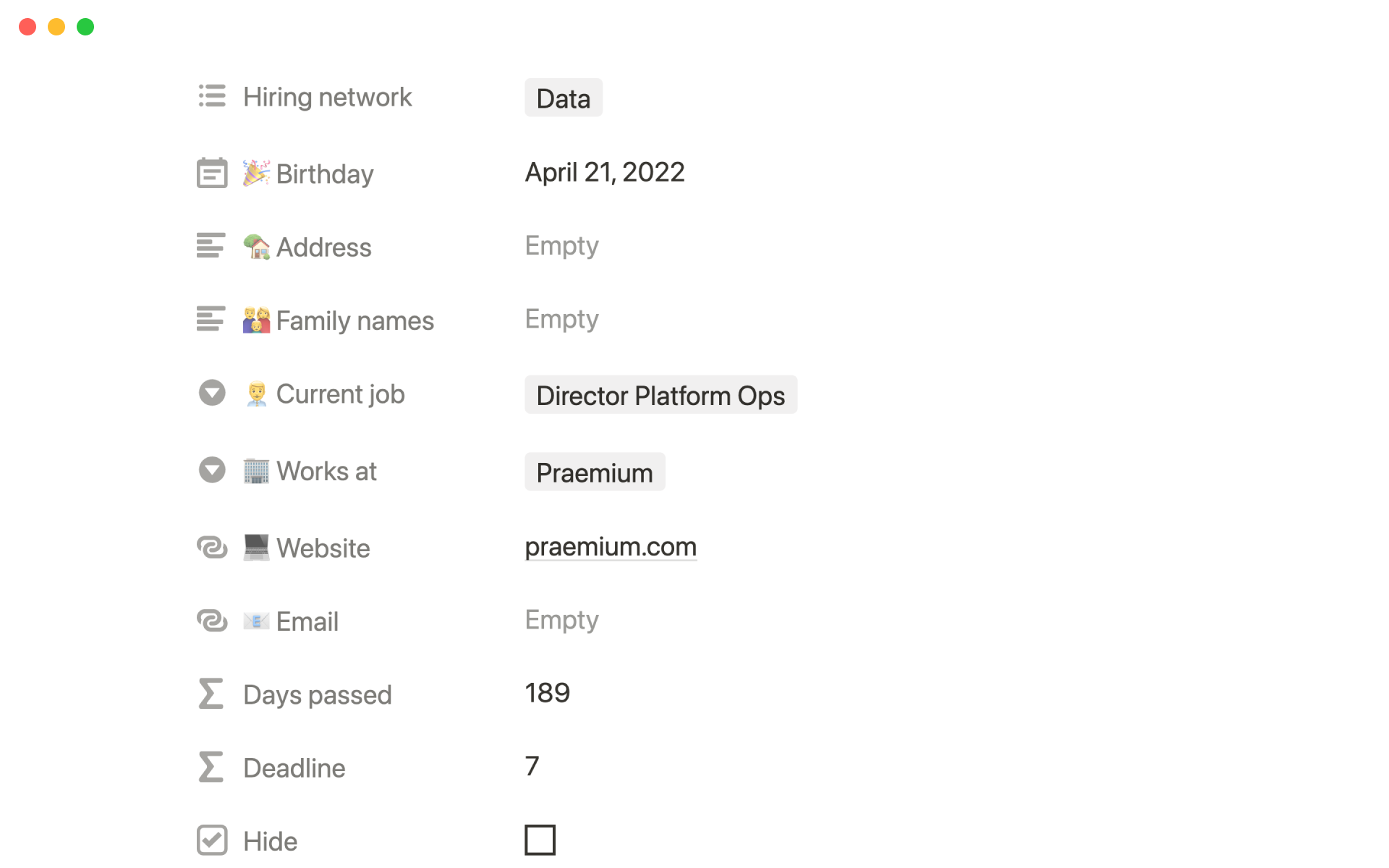
Task: Click the empty Email field
Action: click(561, 620)
